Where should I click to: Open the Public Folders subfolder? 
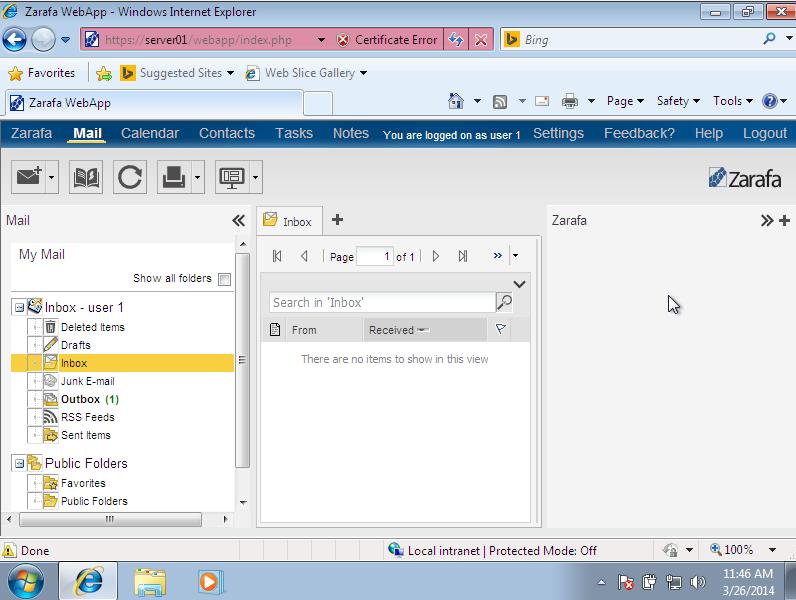click(x=94, y=501)
